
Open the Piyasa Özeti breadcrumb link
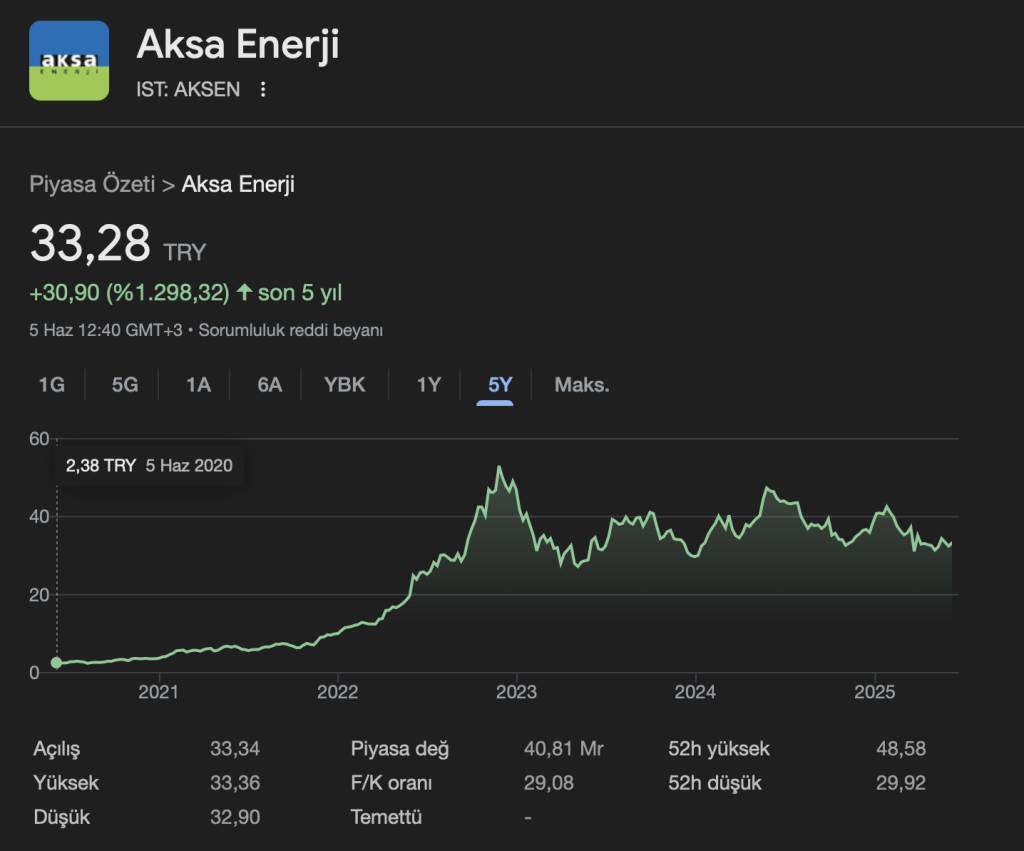pos(92,184)
